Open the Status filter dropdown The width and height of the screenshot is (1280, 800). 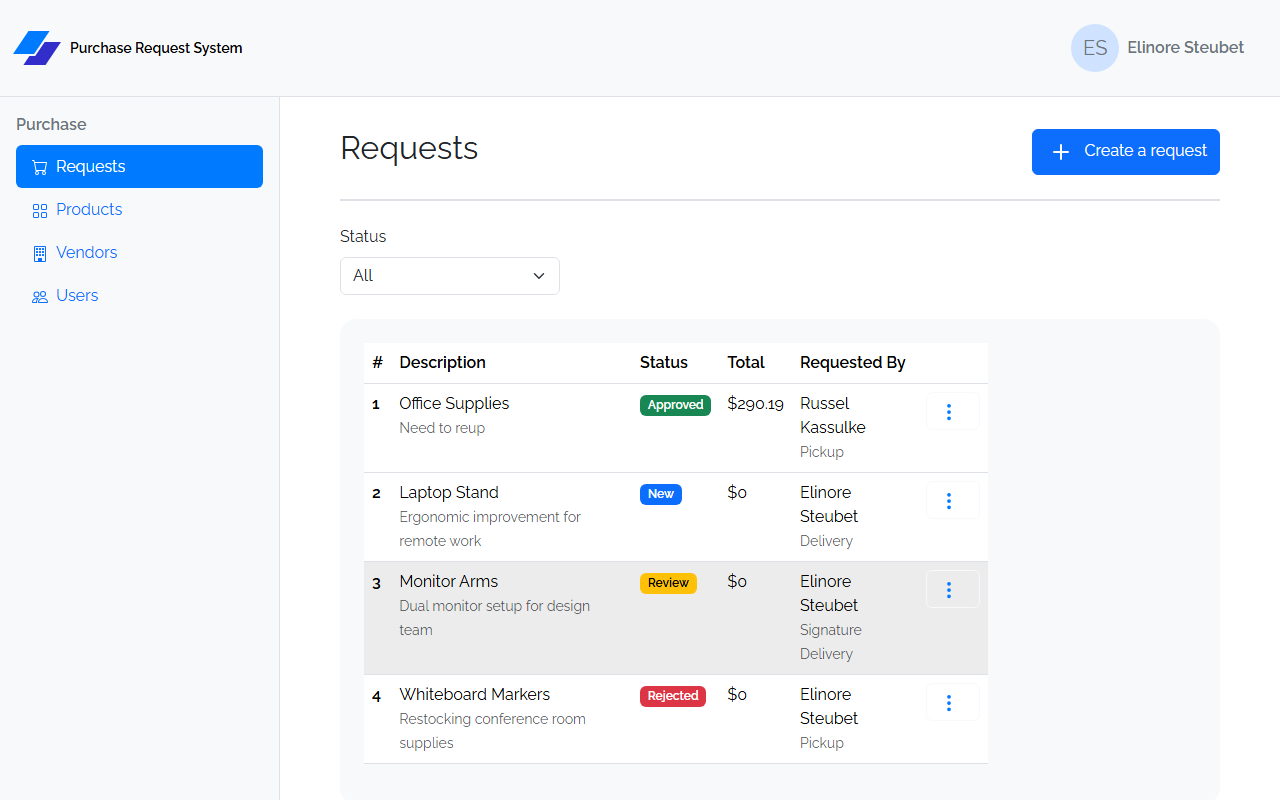450,276
